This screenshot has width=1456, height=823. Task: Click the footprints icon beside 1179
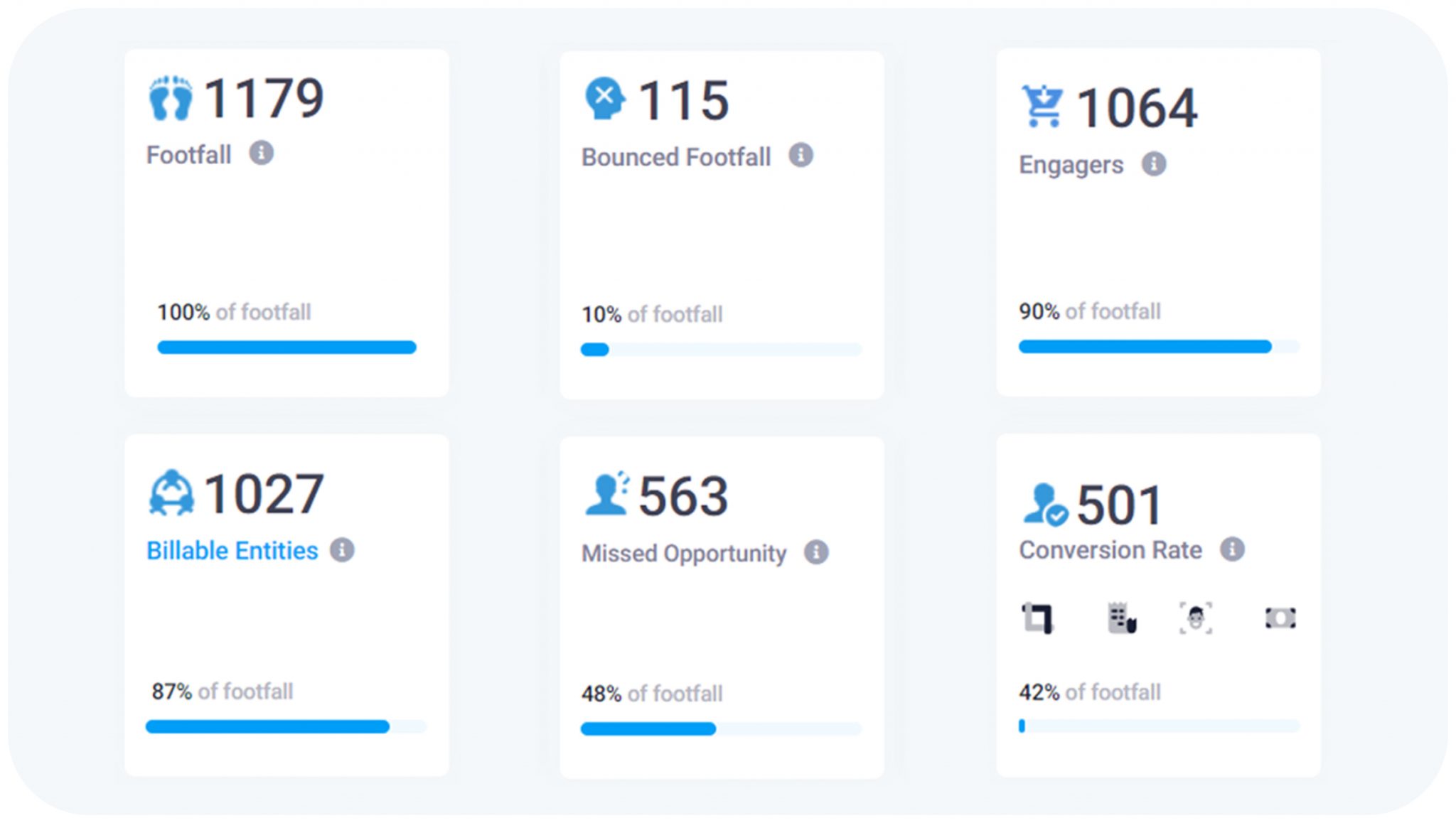click(x=171, y=98)
